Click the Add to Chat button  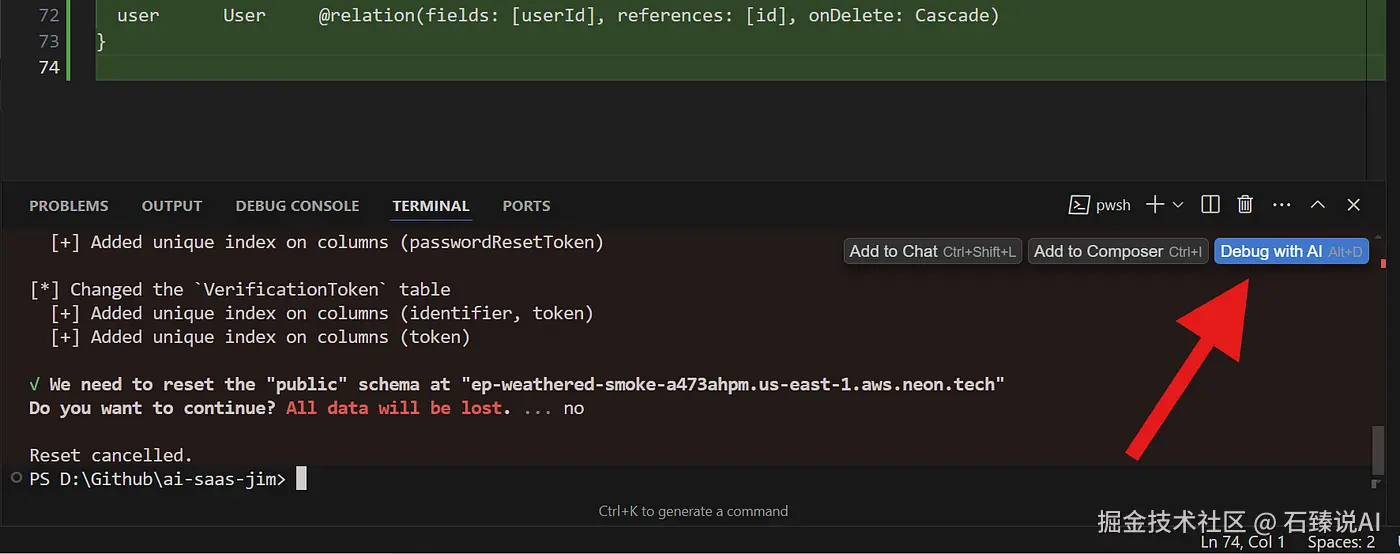(x=932, y=252)
